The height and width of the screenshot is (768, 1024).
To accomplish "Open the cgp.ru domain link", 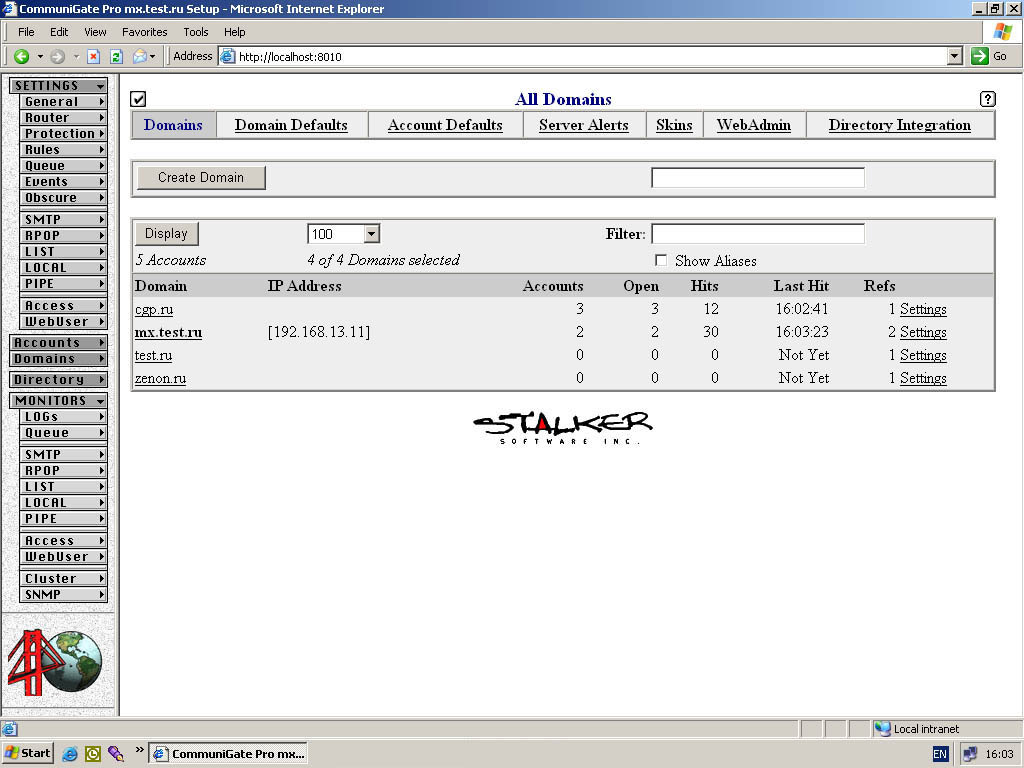I will click(153, 309).
